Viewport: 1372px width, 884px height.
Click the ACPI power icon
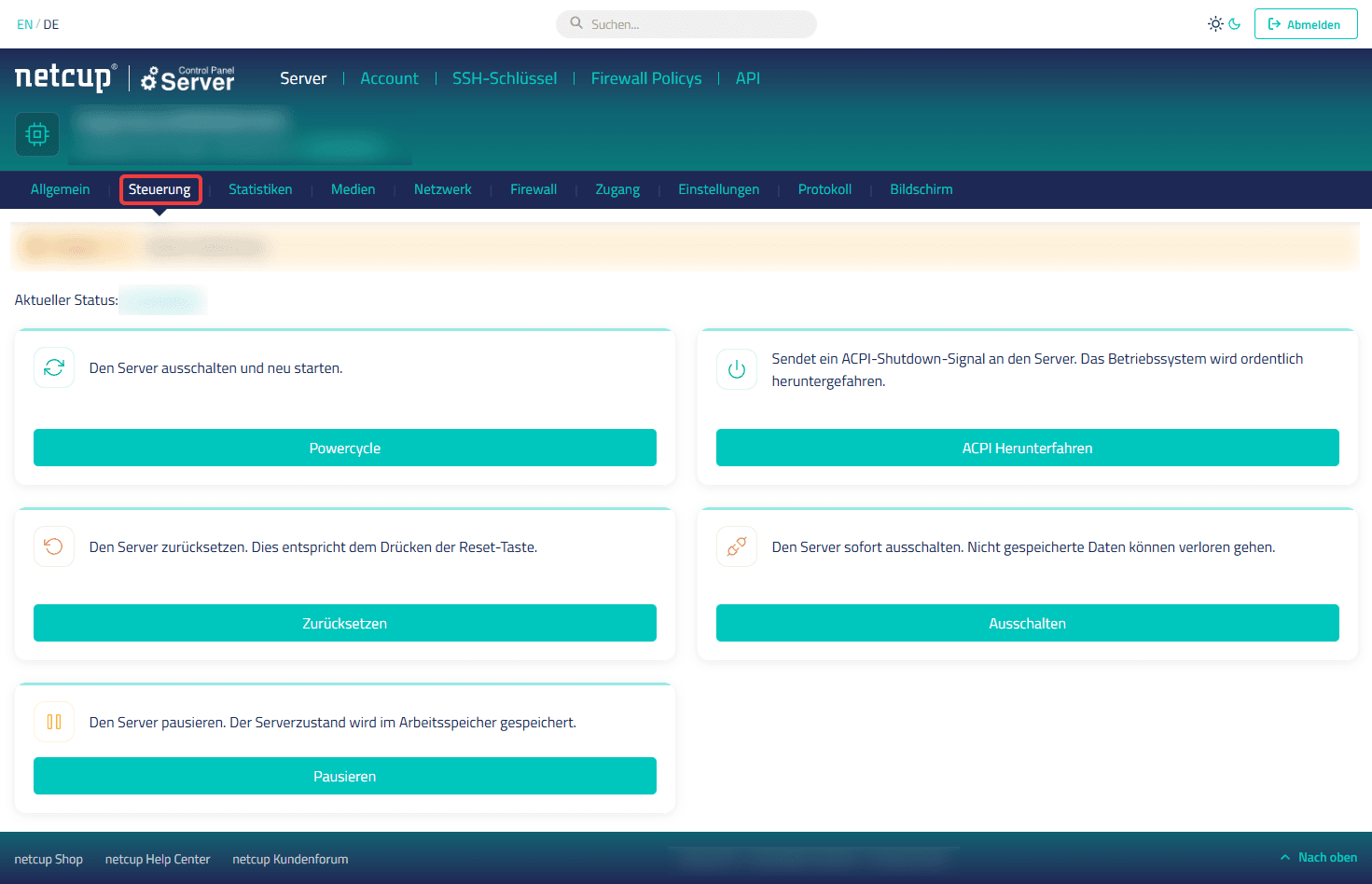click(x=737, y=369)
